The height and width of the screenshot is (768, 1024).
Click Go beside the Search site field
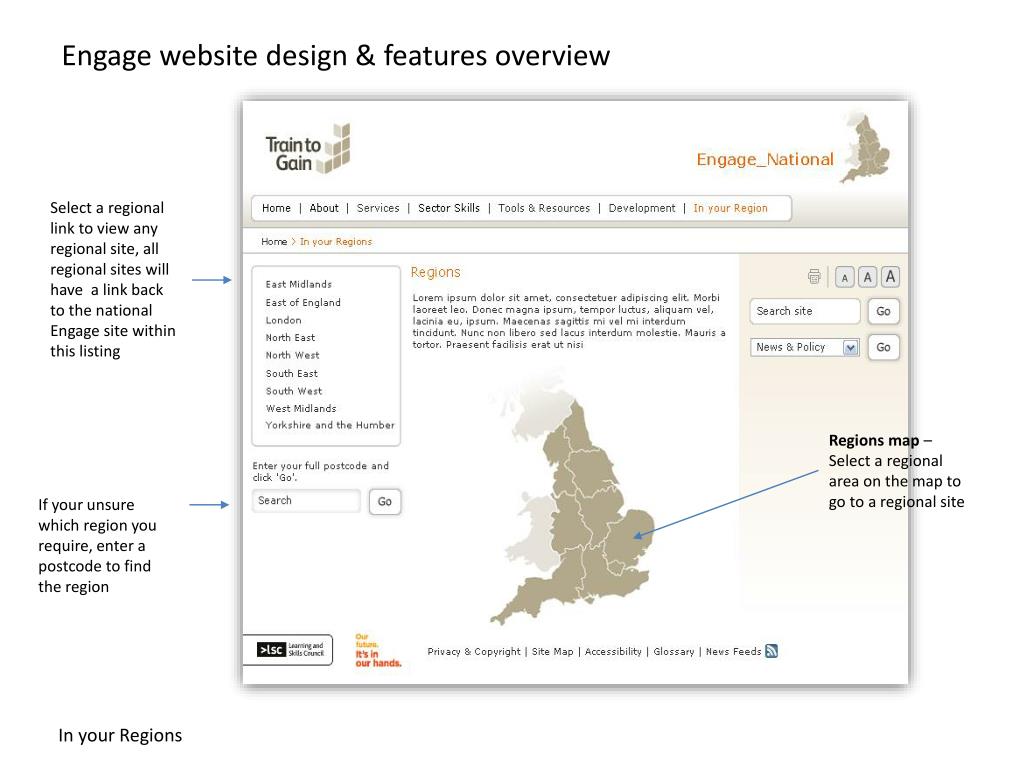click(883, 312)
